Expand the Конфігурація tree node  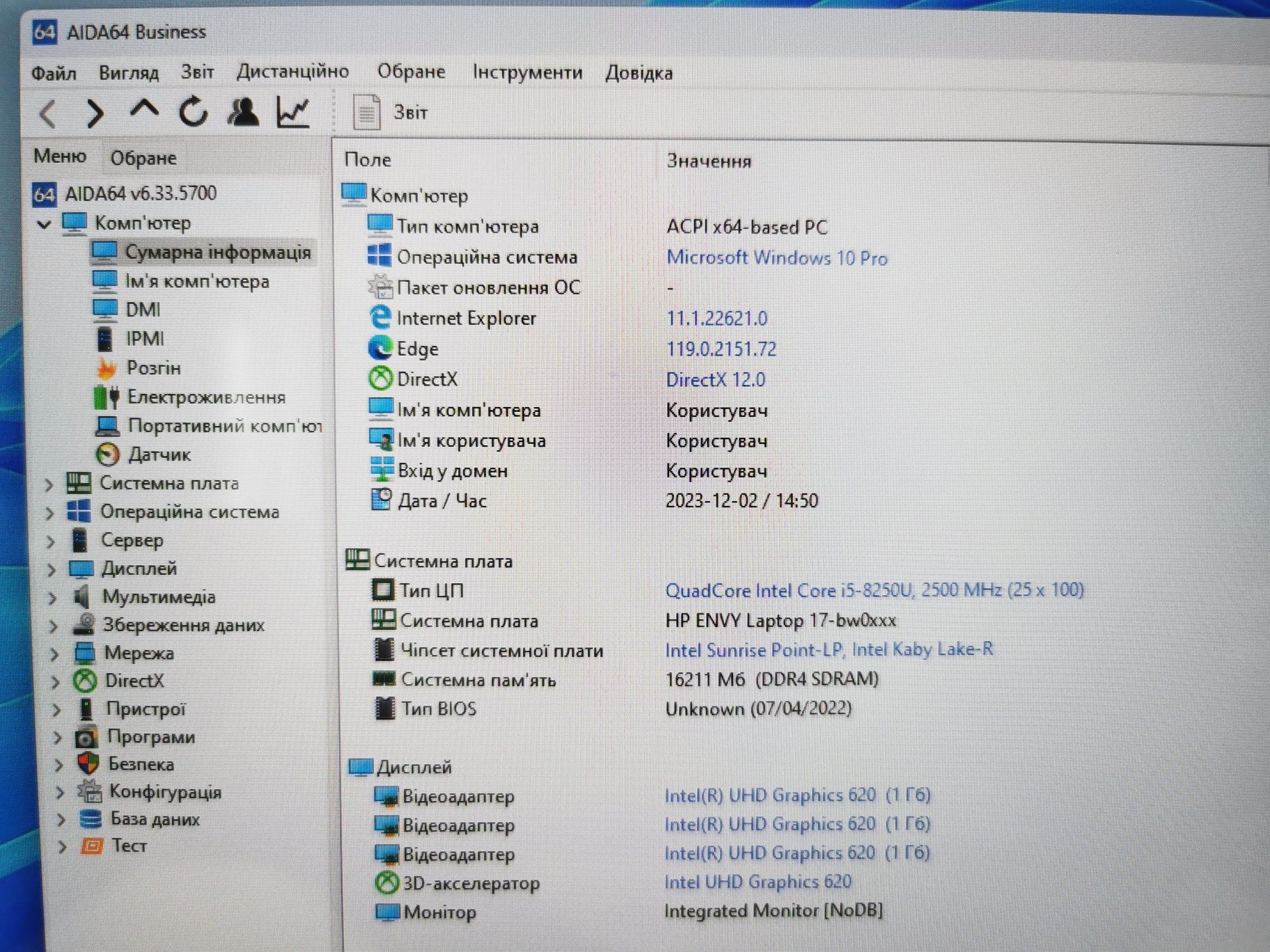pos(60,792)
